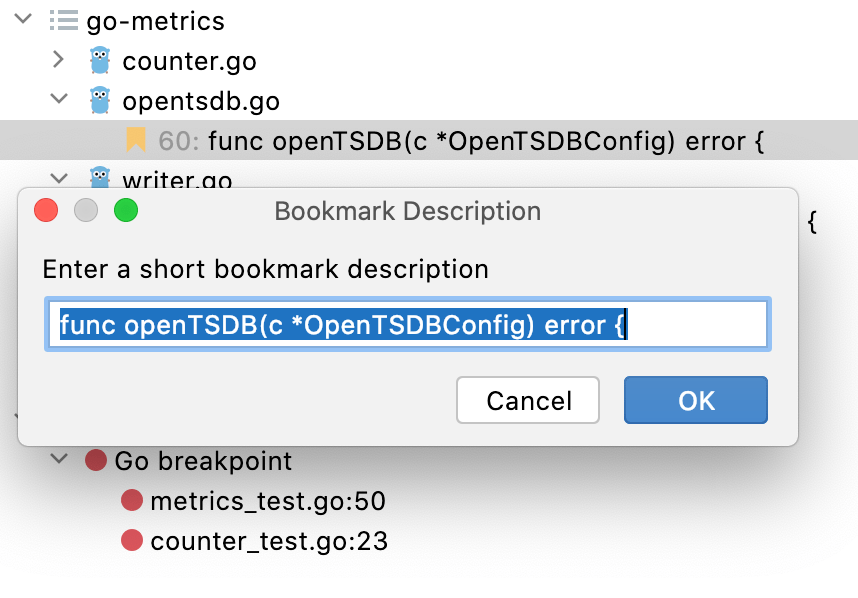Click the gopher file icon beside writer.go
This screenshot has height=598, width=858.
tap(97, 180)
